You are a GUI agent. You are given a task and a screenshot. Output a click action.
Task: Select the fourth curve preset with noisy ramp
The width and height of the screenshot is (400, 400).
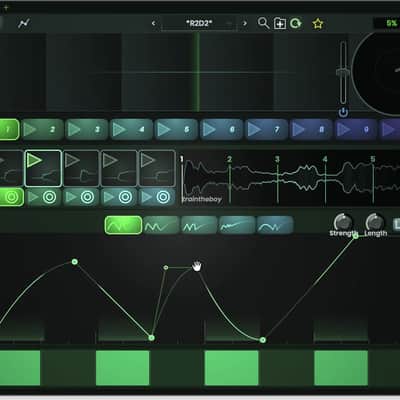click(237, 225)
